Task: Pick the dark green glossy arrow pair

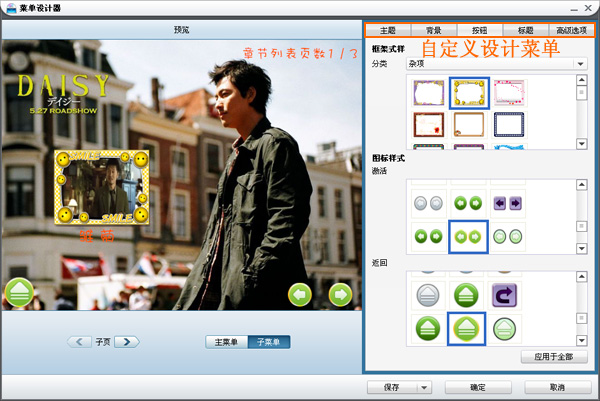Action: pos(468,203)
